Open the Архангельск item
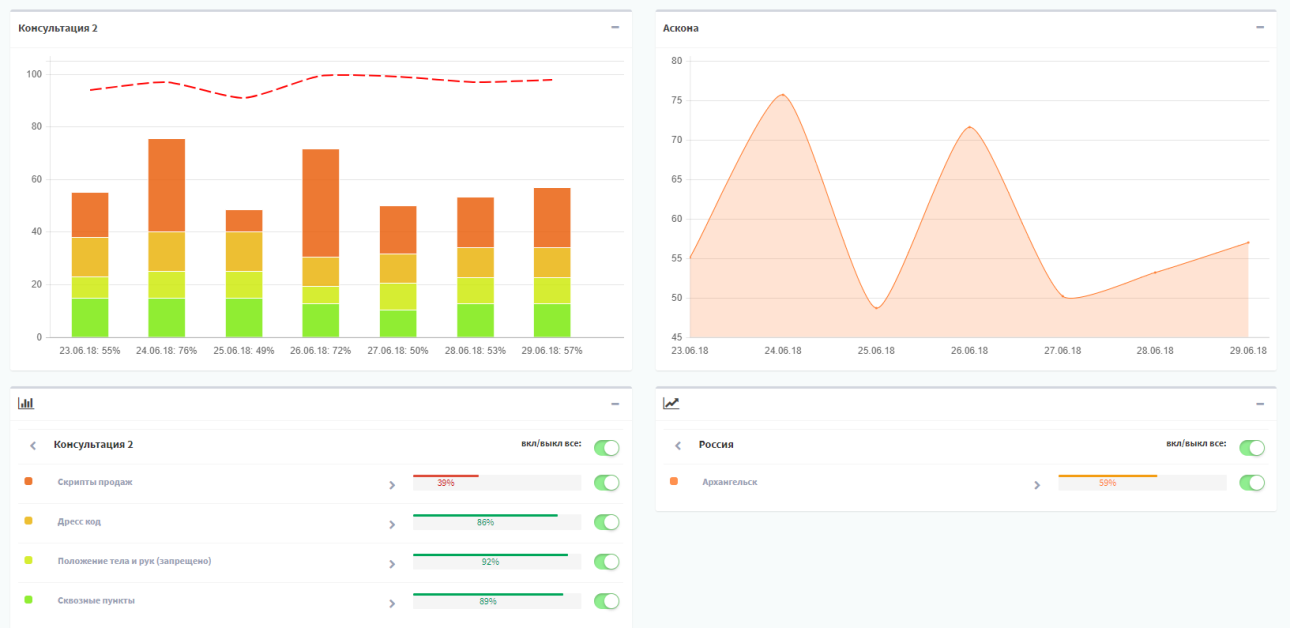The height and width of the screenshot is (628, 1290). [x=730, y=482]
